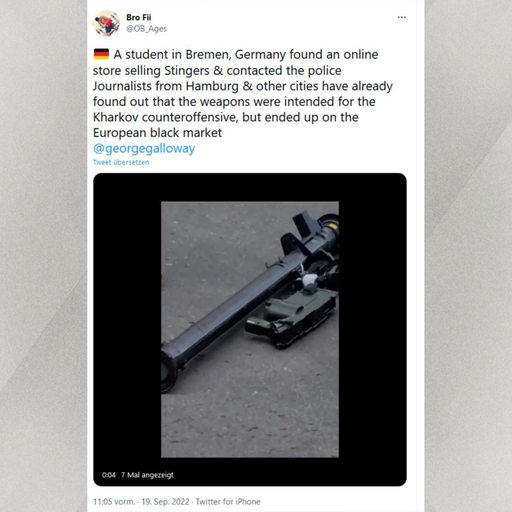The width and height of the screenshot is (512, 512).
Task: Open Bro Fii's profile avatar
Action: click(106, 23)
